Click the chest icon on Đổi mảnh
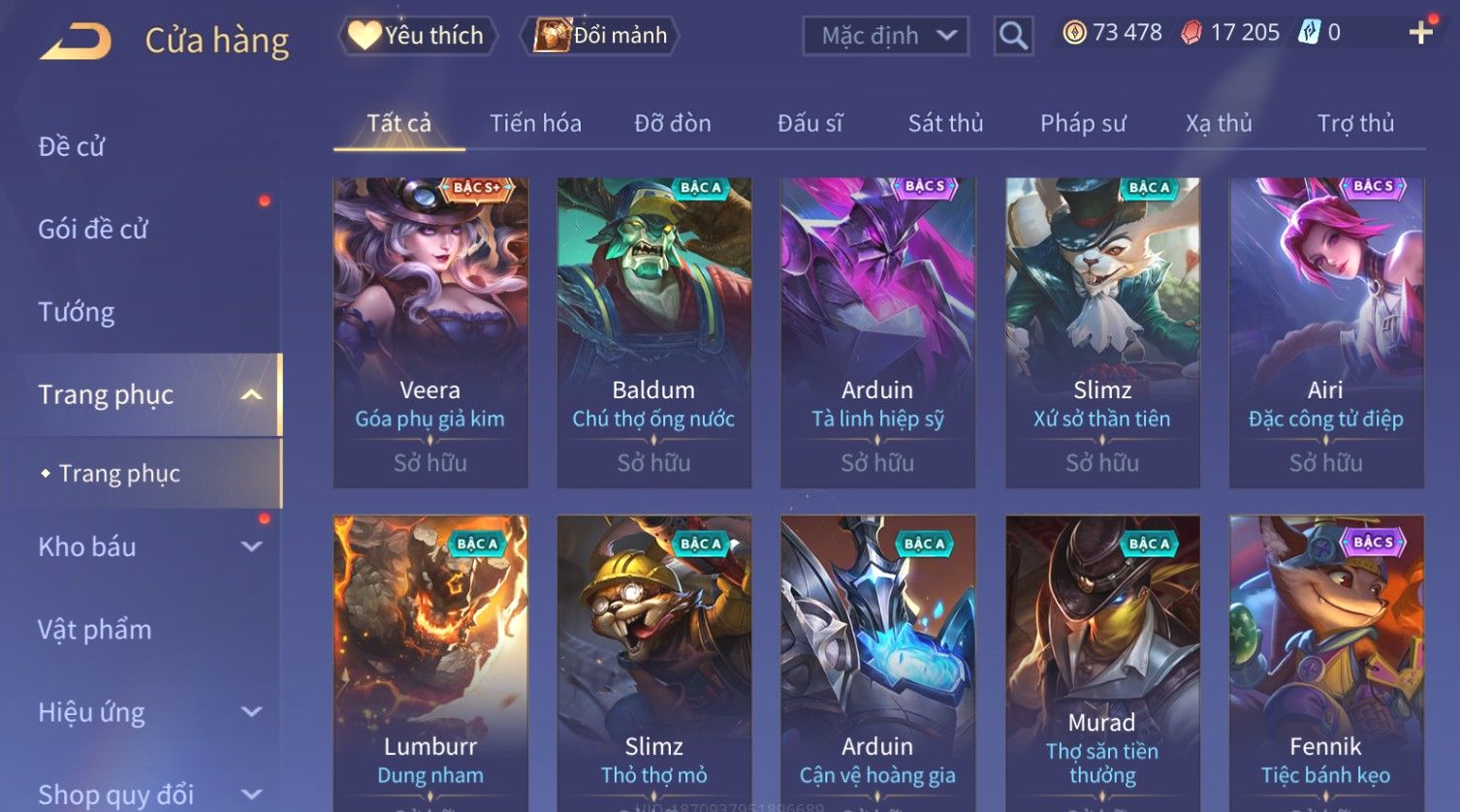This screenshot has width=1460, height=812. 552,35
